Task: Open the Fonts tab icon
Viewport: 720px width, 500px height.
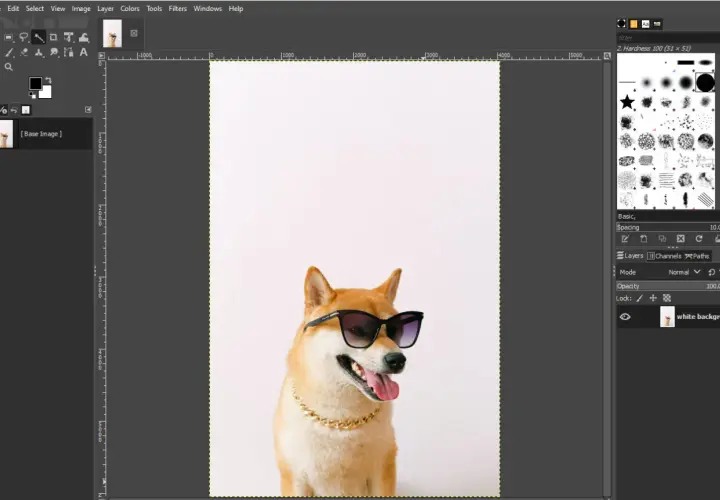Action: (646, 24)
